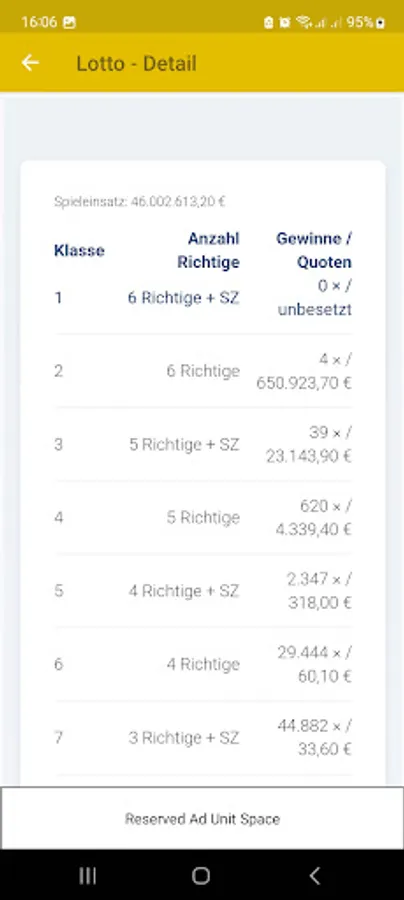The width and height of the screenshot is (404, 900).
Task: Tap the Wi-Fi icon in status bar
Action: coord(303,22)
